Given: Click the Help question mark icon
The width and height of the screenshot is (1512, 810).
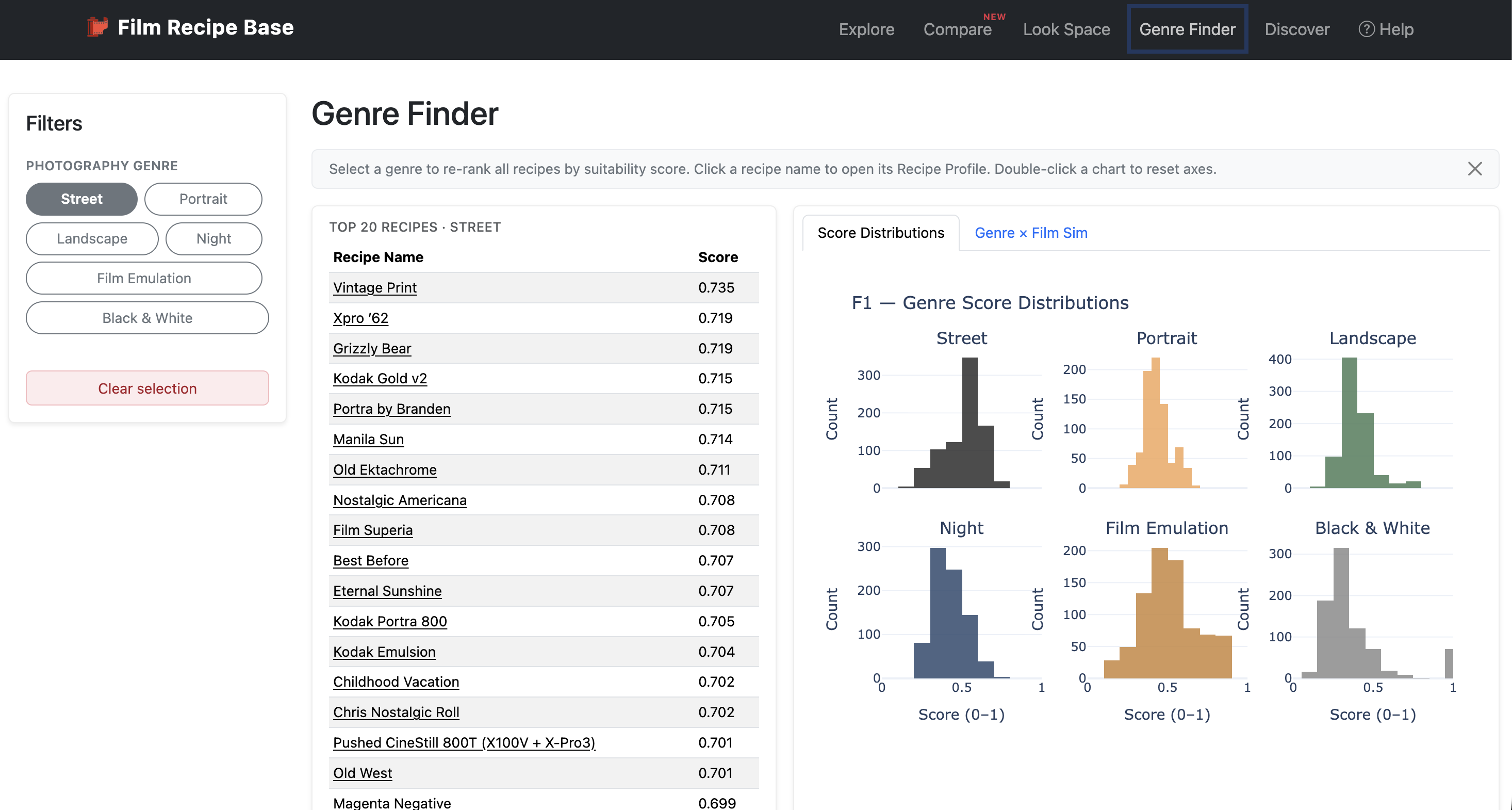Looking at the screenshot, I should [x=1367, y=29].
